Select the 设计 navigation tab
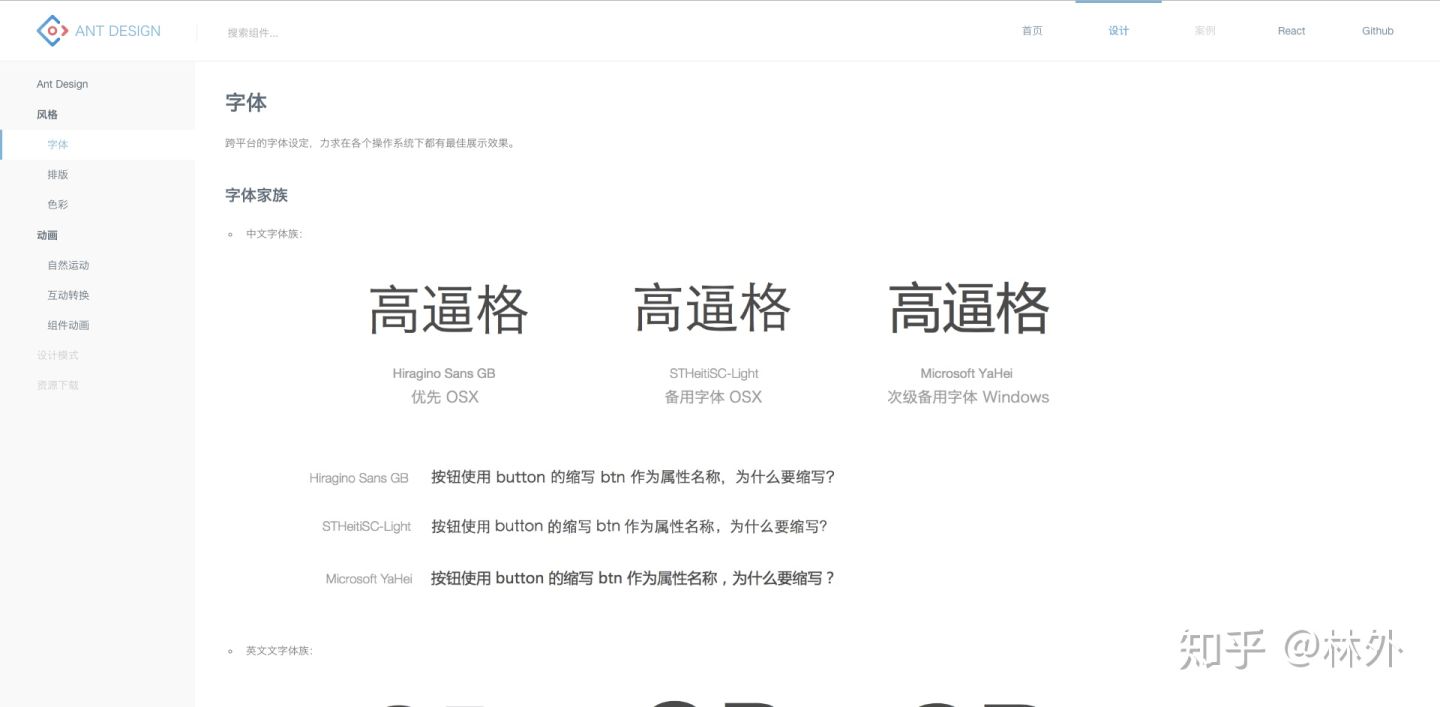 [1118, 31]
